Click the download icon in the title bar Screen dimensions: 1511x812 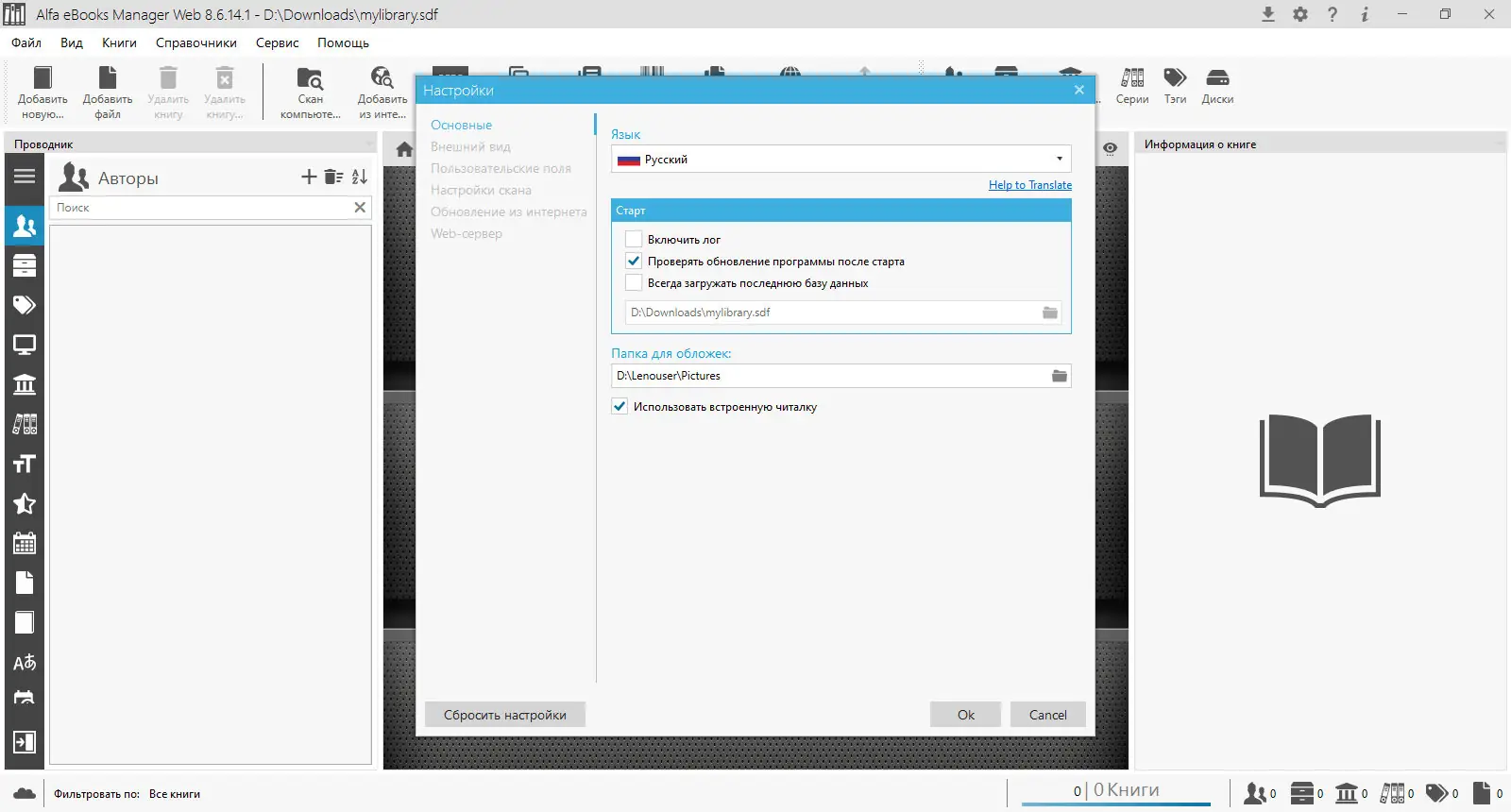(x=1268, y=14)
